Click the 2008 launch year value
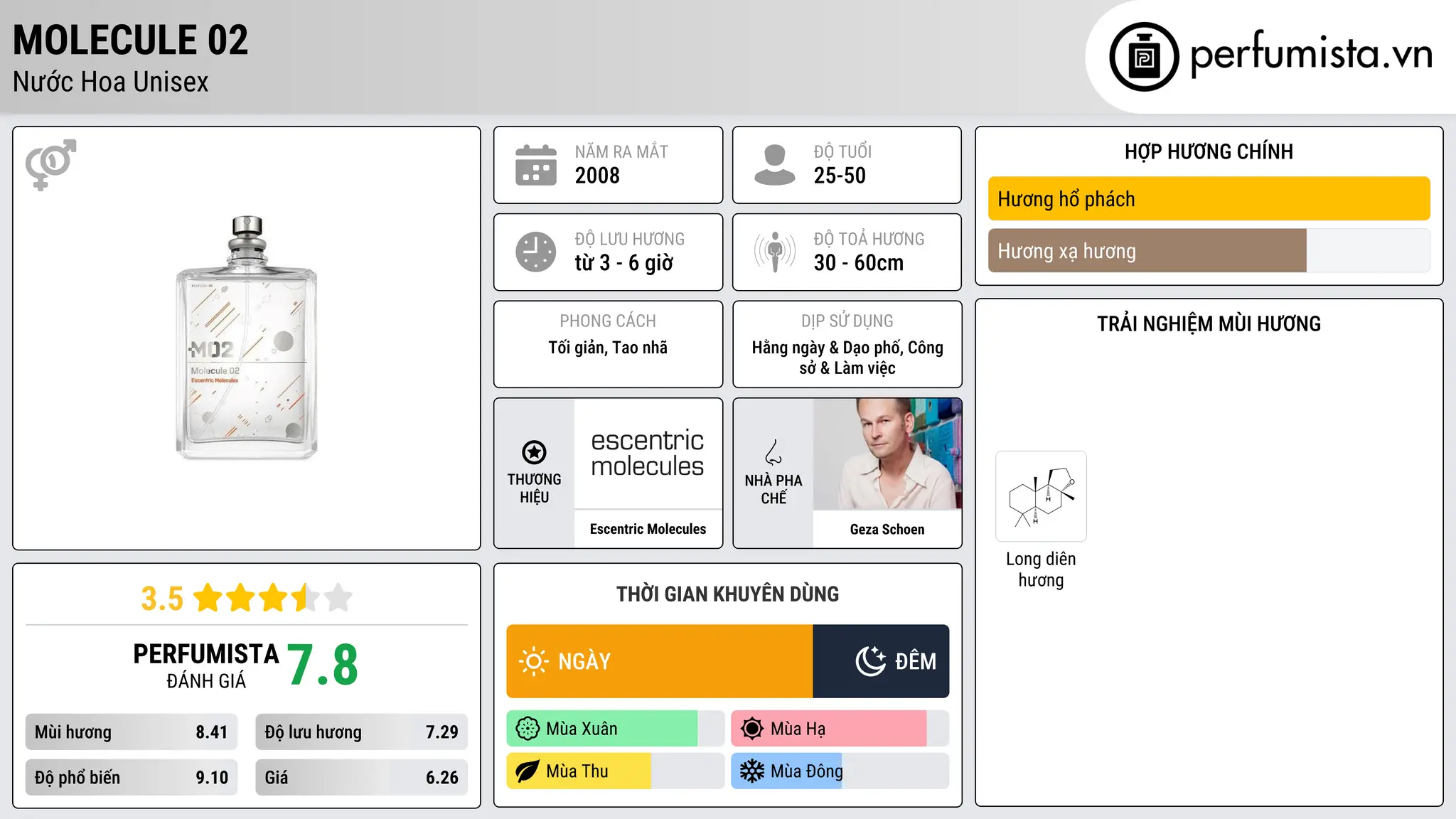 [597, 176]
